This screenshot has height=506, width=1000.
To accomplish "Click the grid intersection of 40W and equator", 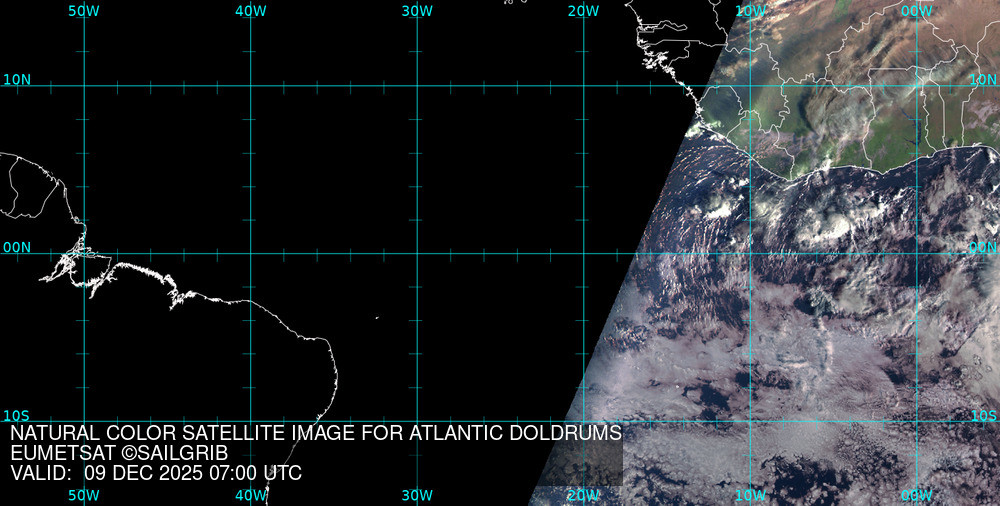I will (250, 253).
